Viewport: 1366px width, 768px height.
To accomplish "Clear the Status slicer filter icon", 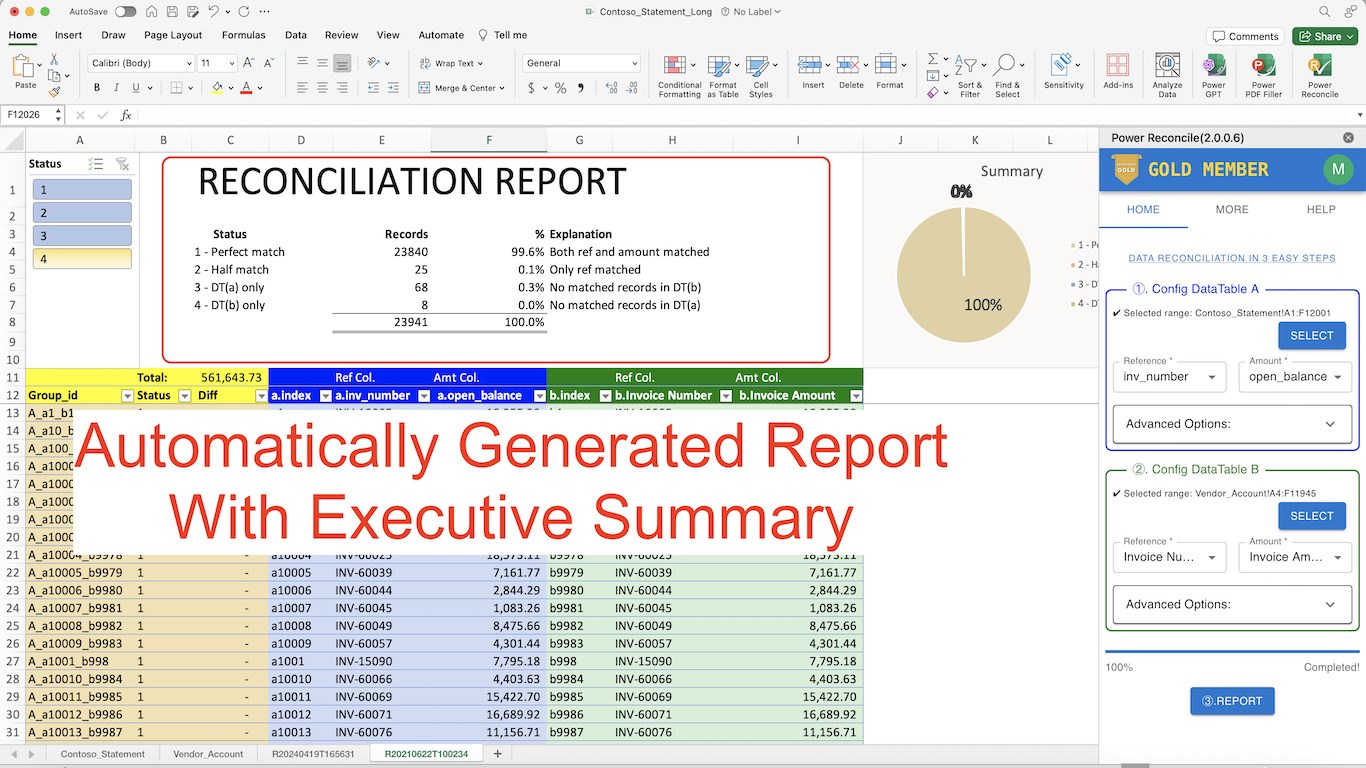I will [122, 164].
